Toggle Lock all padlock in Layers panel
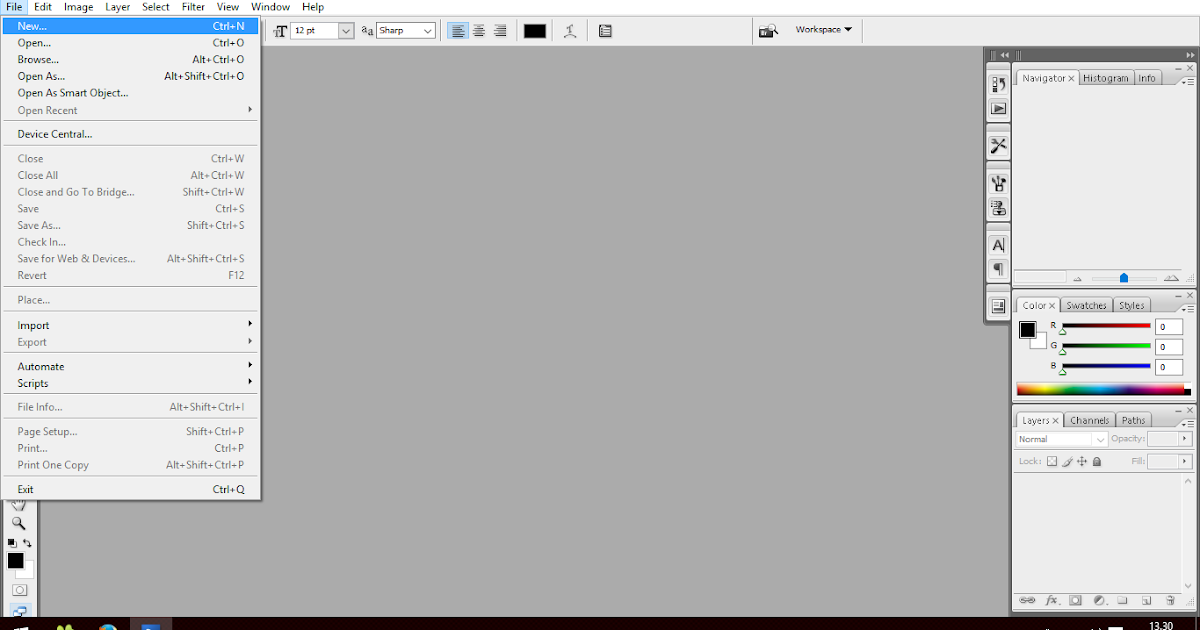1200x630 pixels. point(1097,462)
